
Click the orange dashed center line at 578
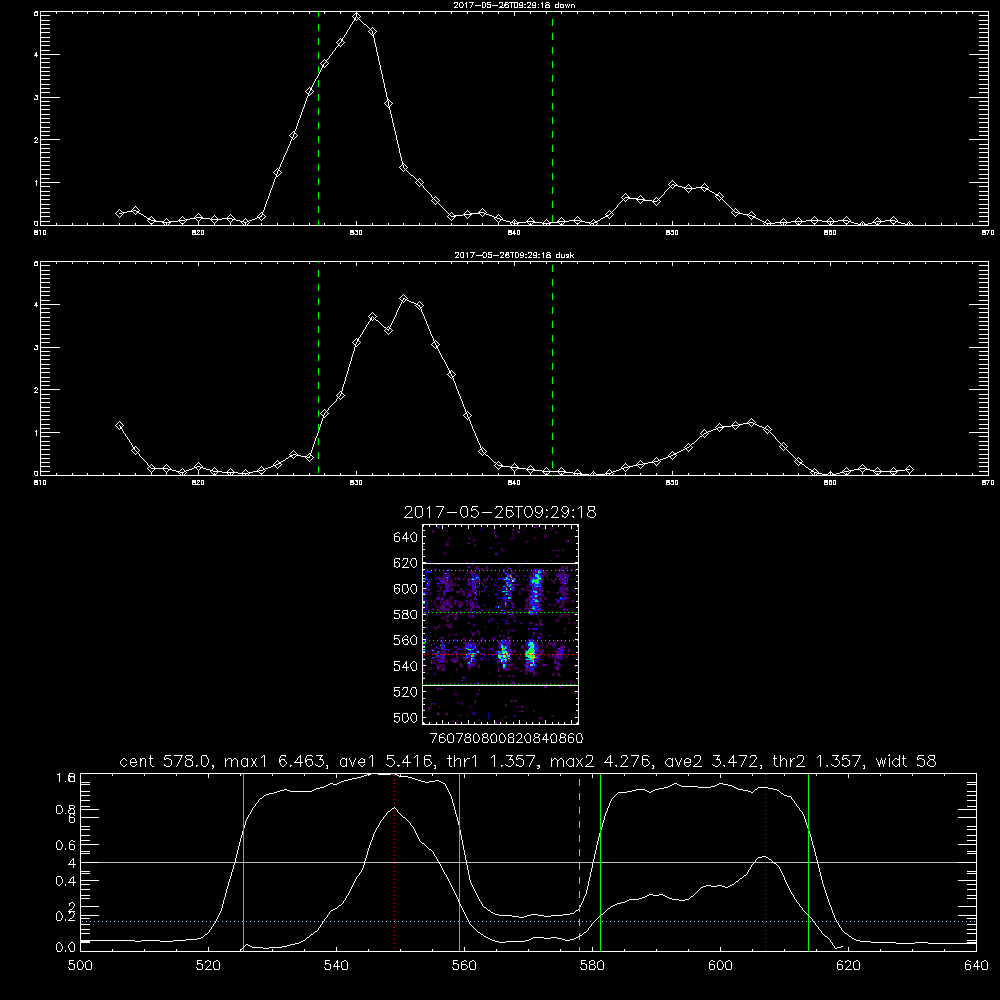[580, 861]
